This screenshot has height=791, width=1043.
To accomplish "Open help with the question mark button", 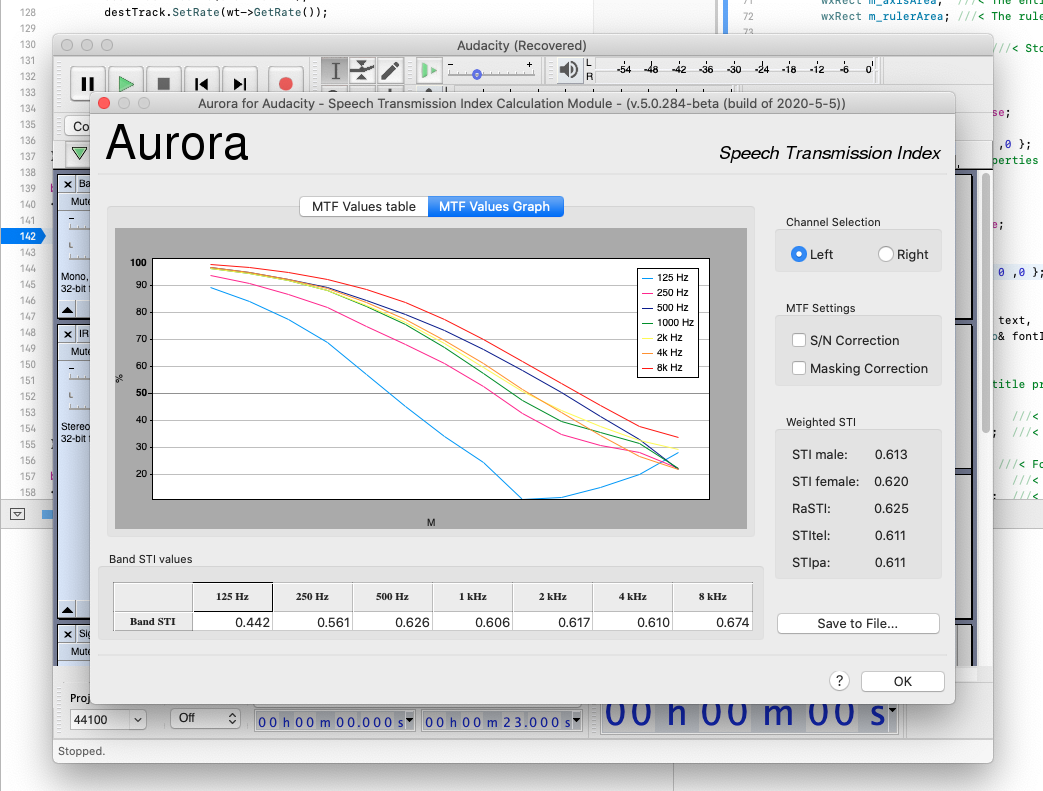I will pyautogui.click(x=839, y=681).
